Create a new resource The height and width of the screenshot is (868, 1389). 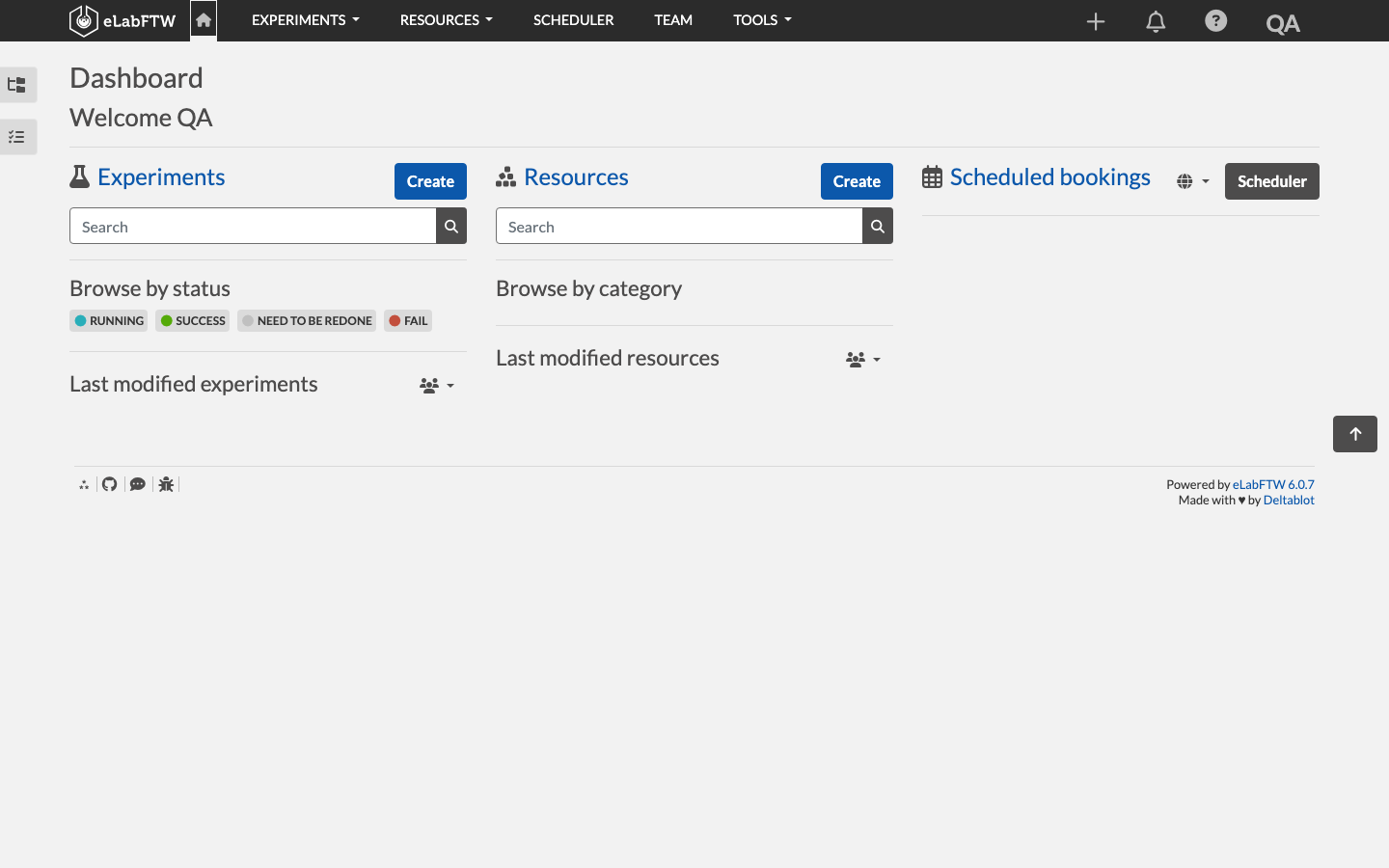857,181
